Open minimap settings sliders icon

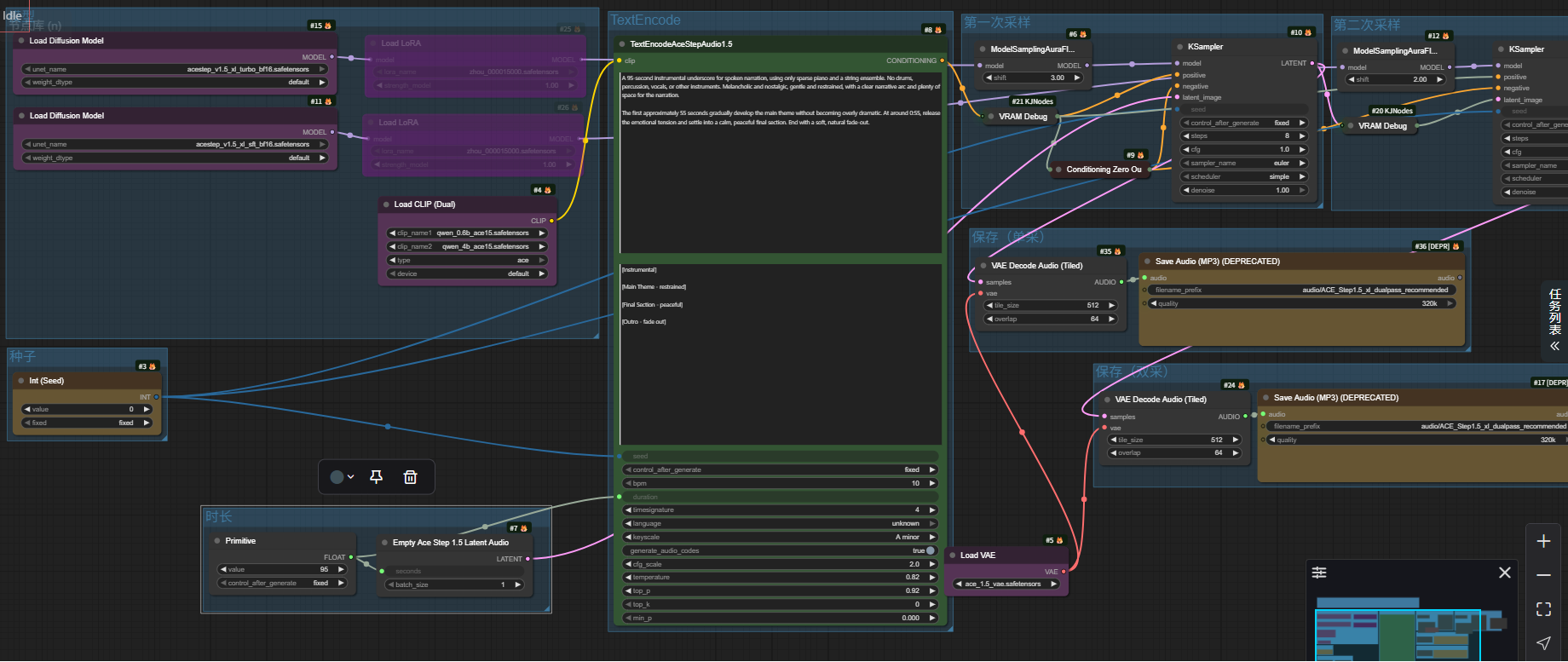tap(1319, 573)
